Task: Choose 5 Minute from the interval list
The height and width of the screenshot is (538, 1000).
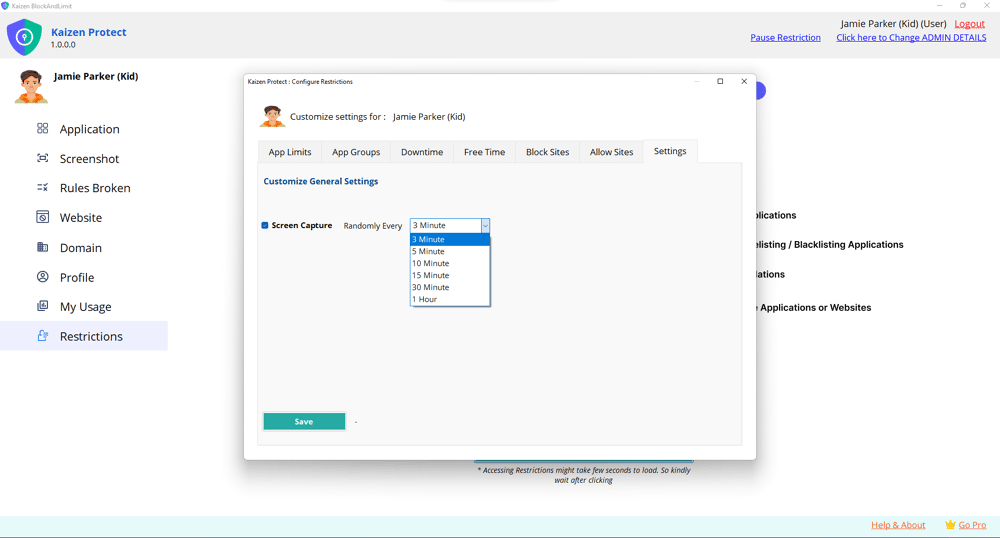Action: pyautogui.click(x=431, y=251)
